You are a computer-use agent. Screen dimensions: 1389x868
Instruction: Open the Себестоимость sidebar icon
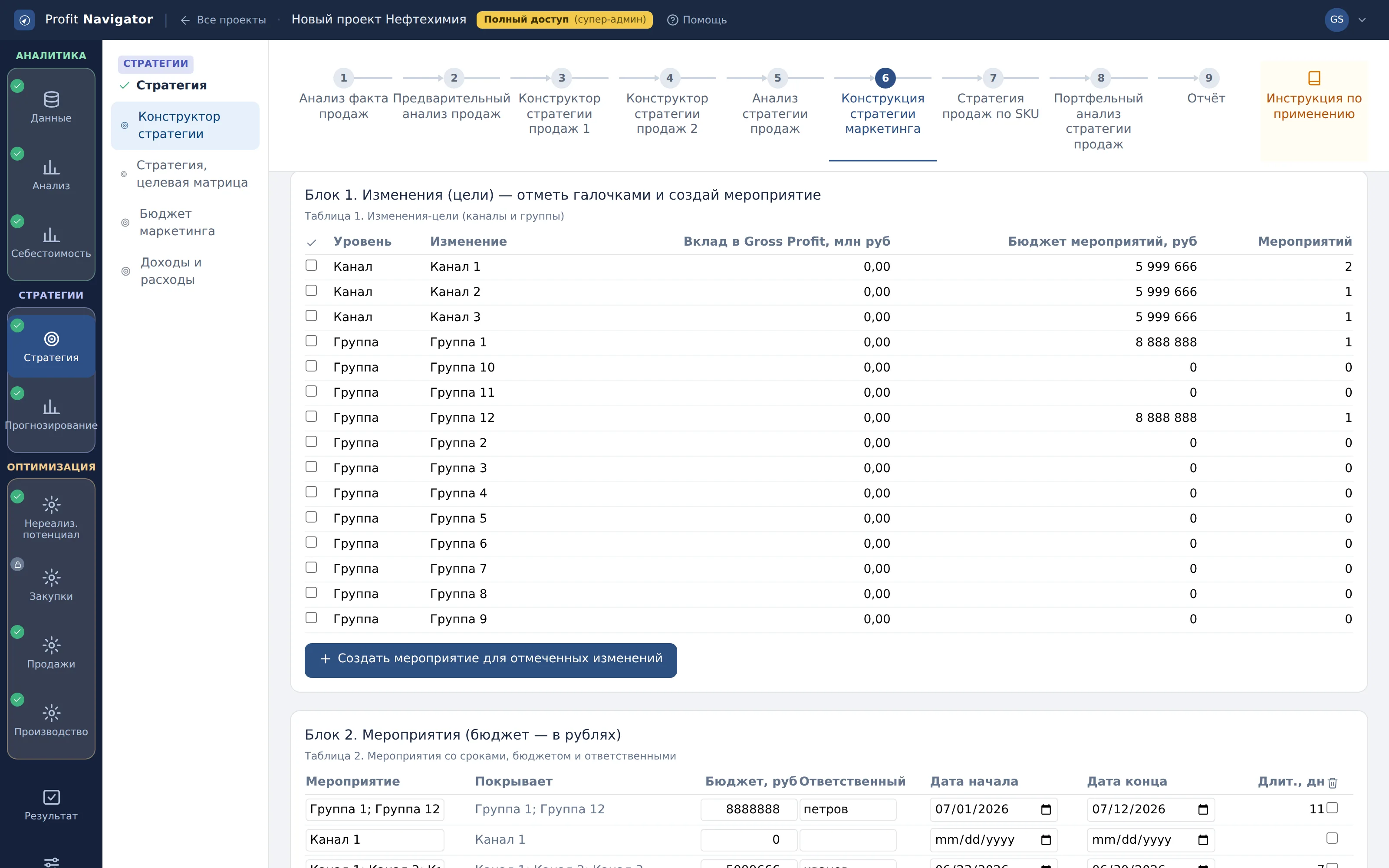click(51, 235)
